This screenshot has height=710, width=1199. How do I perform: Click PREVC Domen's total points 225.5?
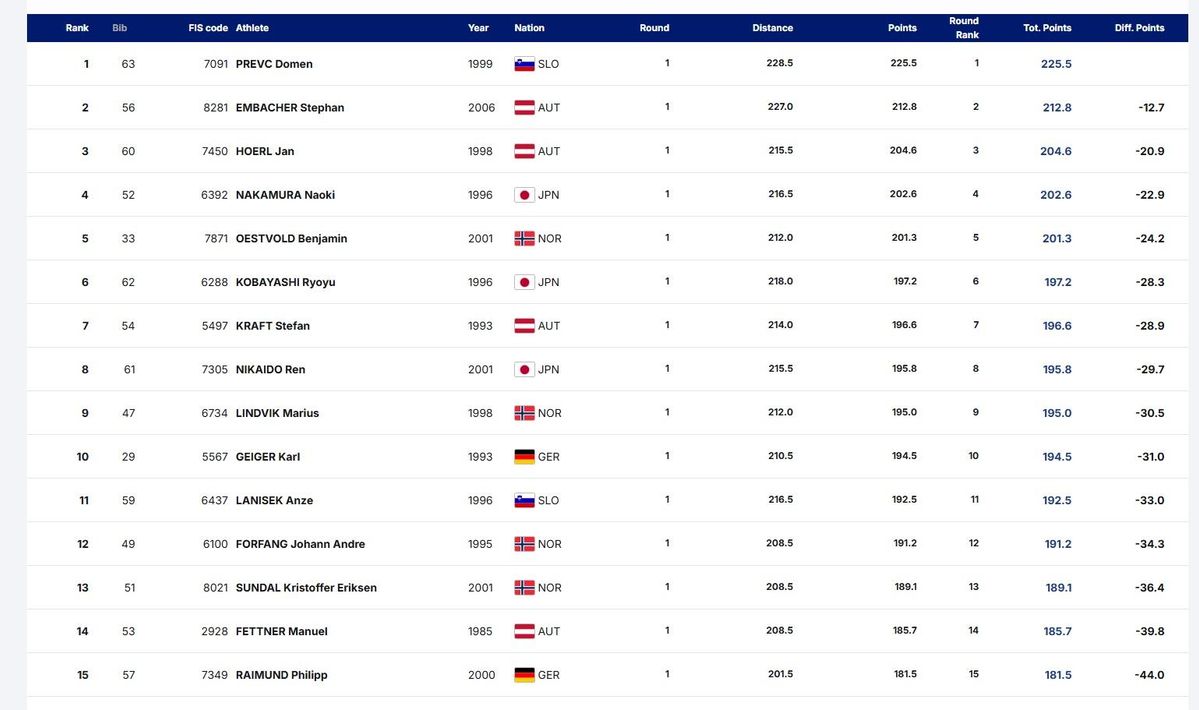tap(1056, 64)
